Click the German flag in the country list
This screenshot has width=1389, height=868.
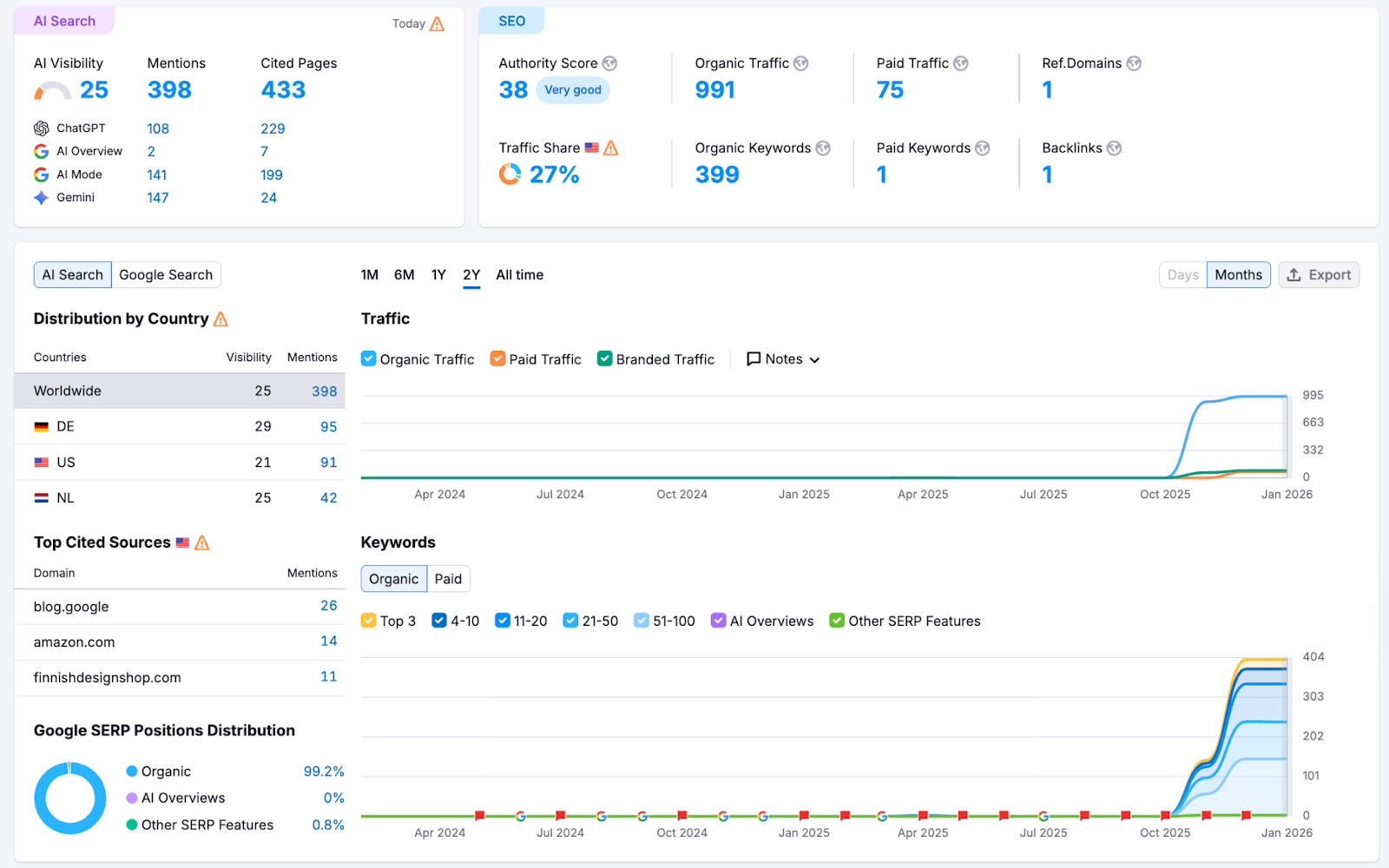point(41,426)
